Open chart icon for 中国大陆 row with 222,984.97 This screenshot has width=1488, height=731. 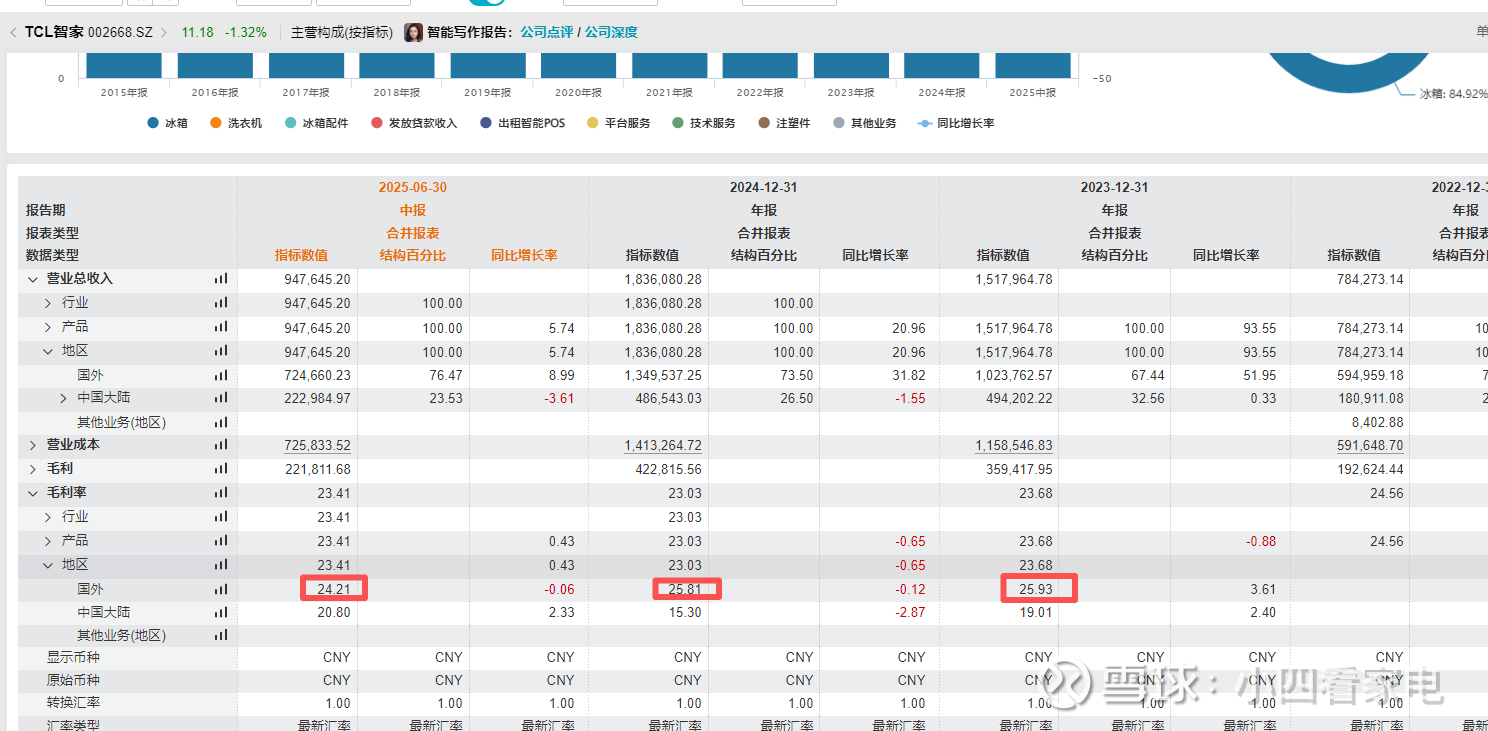point(221,398)
